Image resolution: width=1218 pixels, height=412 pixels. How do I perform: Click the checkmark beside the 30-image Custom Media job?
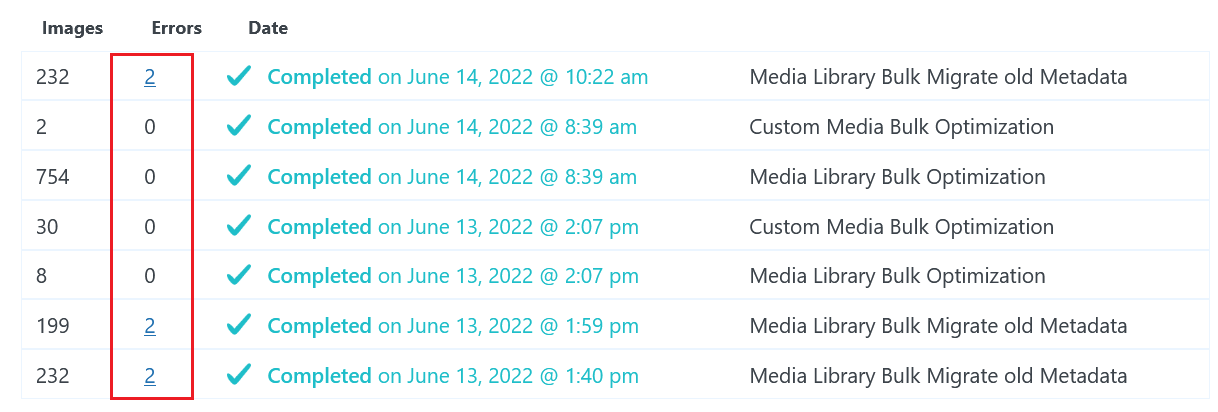pos(238,227)
